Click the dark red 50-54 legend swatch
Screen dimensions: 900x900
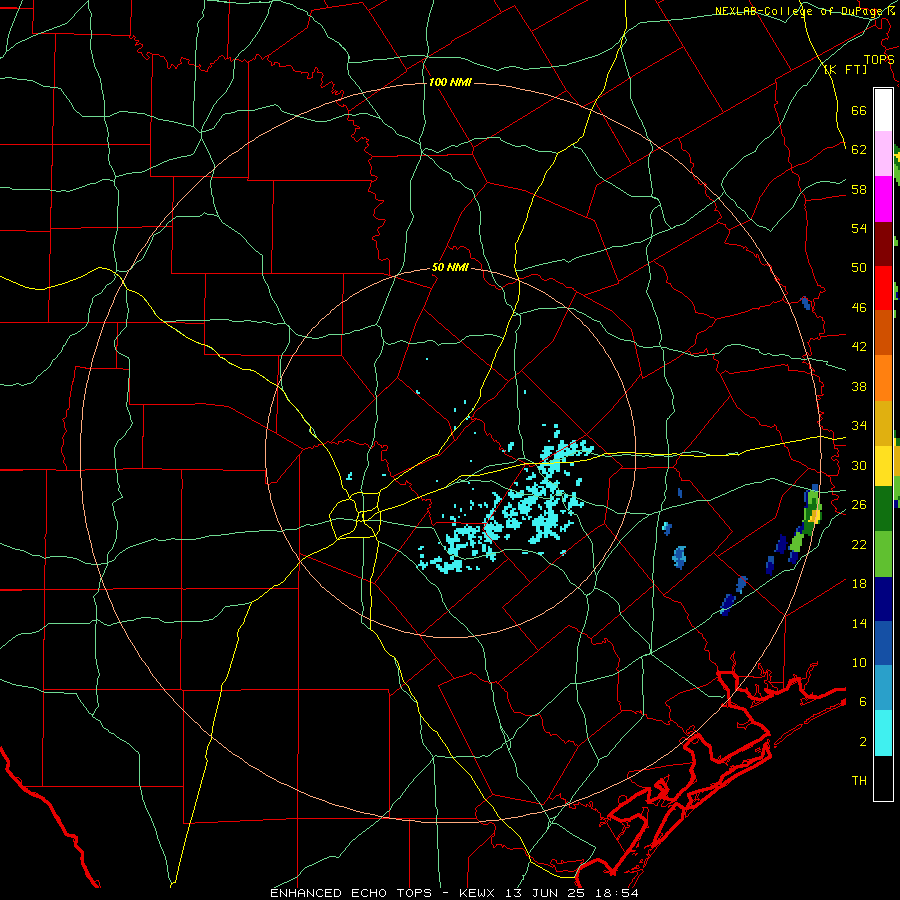[x=883, y=243]
